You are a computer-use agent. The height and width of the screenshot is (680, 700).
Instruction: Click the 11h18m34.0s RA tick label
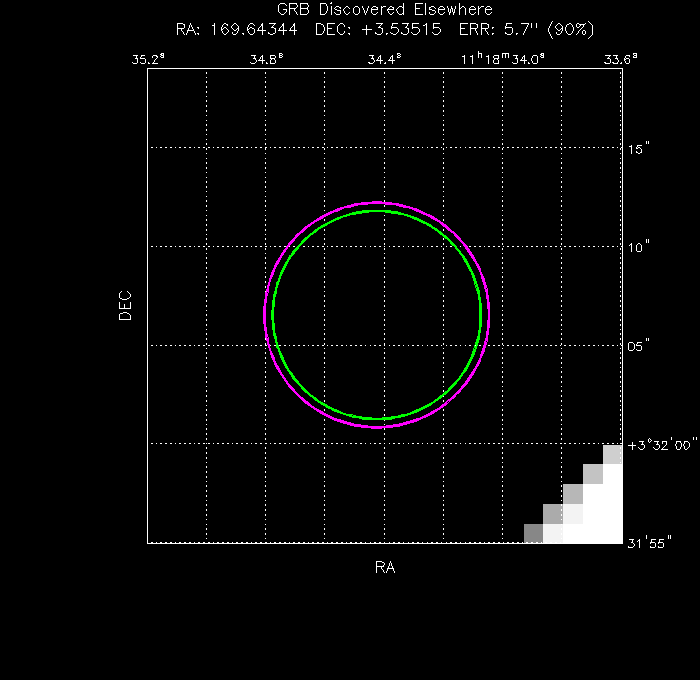pyautogui.click(x=502, y=59)
